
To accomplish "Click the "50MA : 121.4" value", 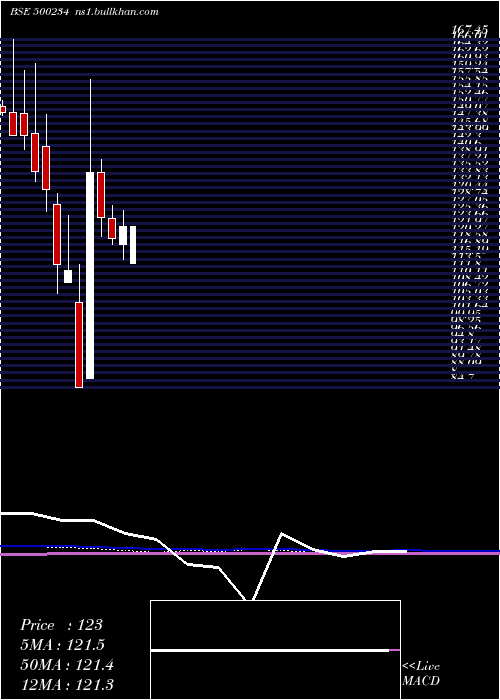I will click(67, 665).
